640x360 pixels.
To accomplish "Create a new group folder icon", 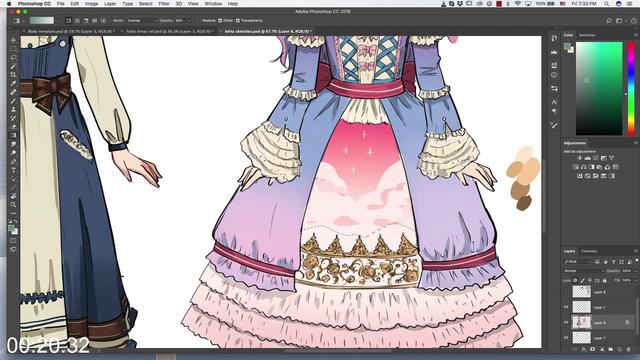I will point(611,349).
